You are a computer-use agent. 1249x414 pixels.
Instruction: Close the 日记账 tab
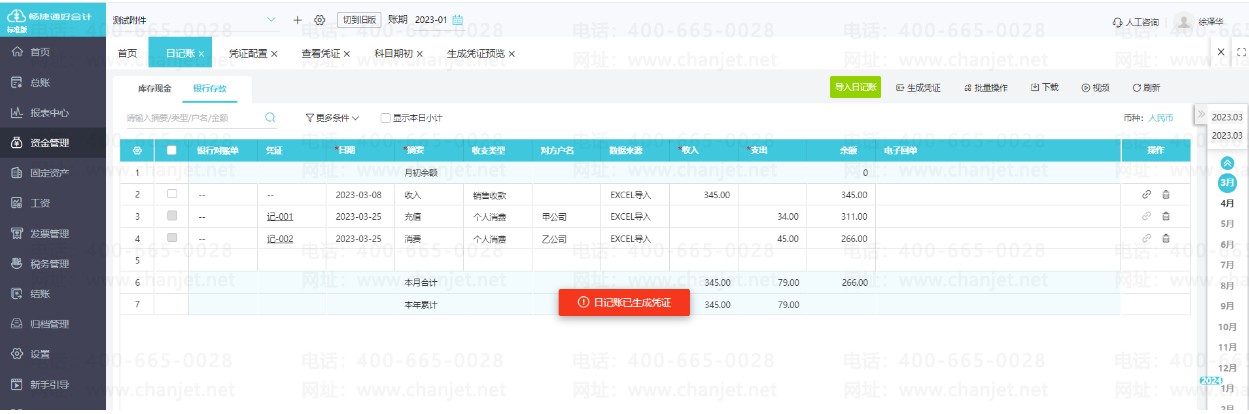coord(201,54)
